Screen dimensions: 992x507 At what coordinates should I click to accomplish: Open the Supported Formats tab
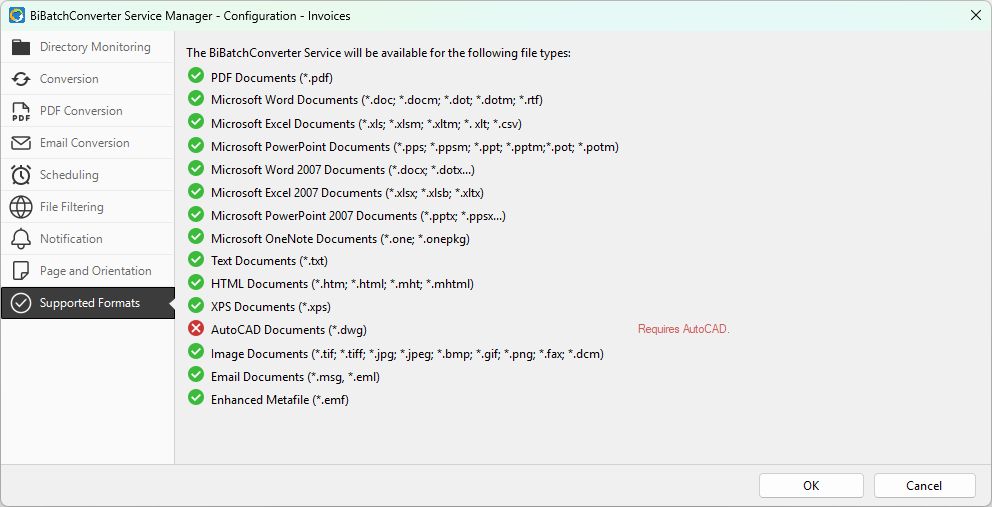89,303
